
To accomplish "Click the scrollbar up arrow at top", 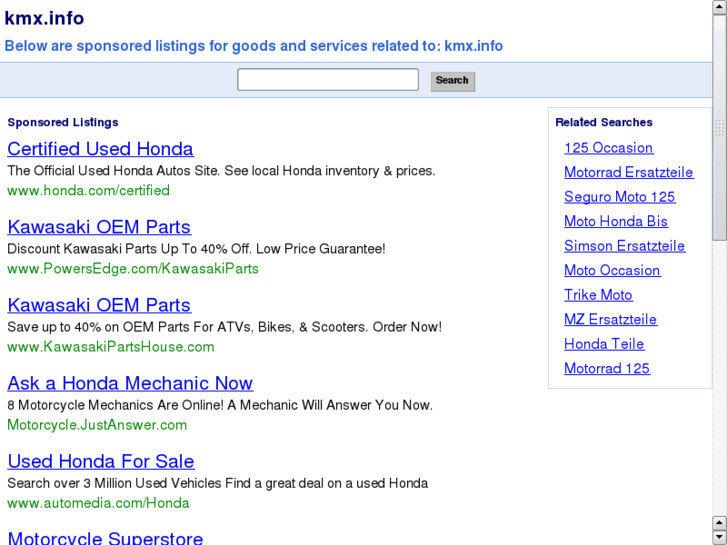I will (x=720, y=7).
